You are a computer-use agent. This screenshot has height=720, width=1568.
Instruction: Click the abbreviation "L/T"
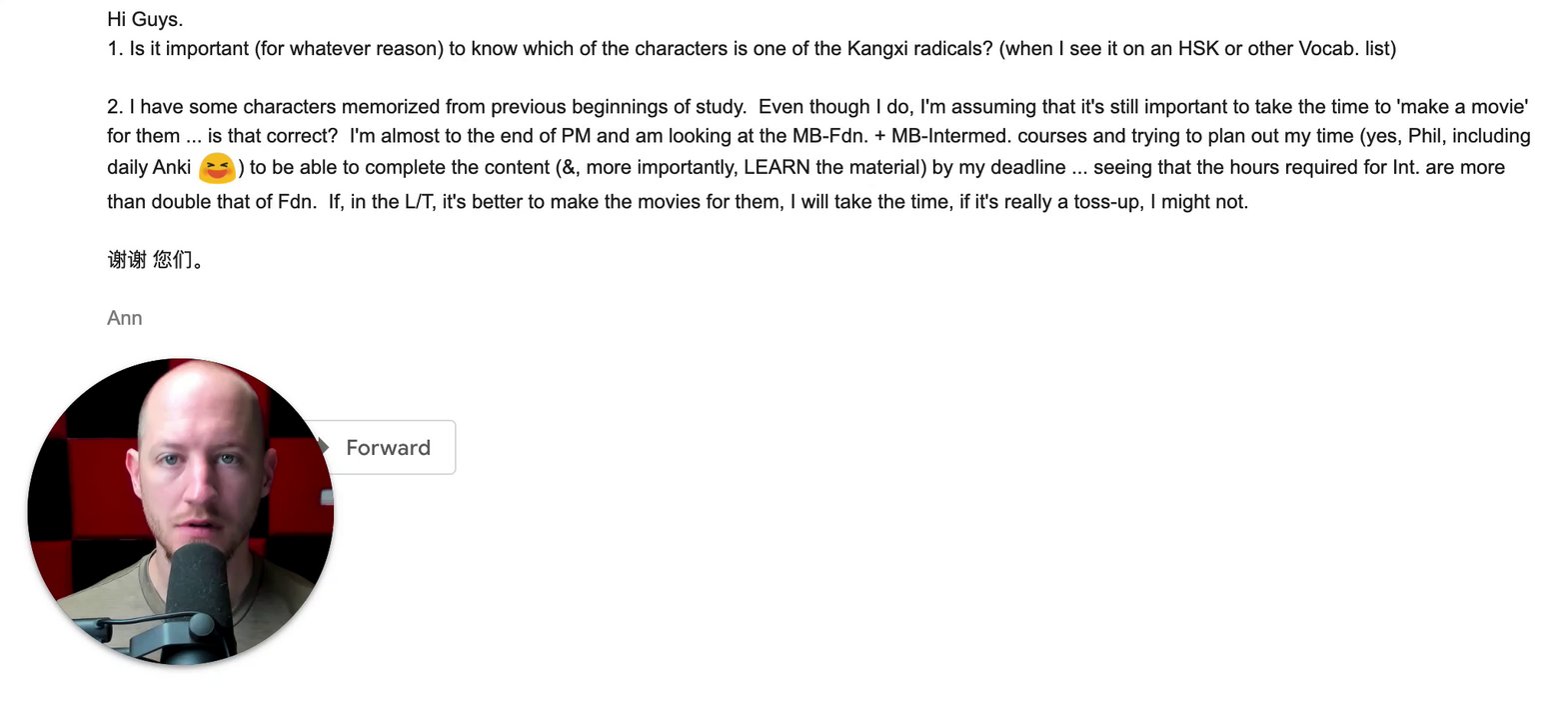(x=420, y=202)
